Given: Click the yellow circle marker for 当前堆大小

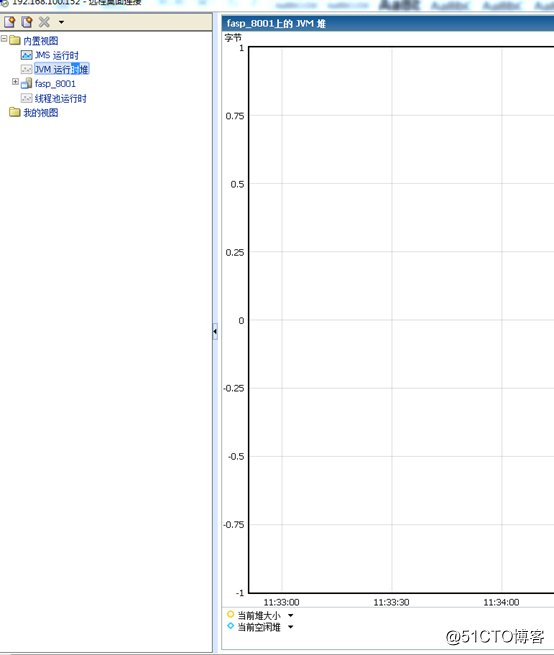Looking at the screenshot, I should click(x=230, y=614).
